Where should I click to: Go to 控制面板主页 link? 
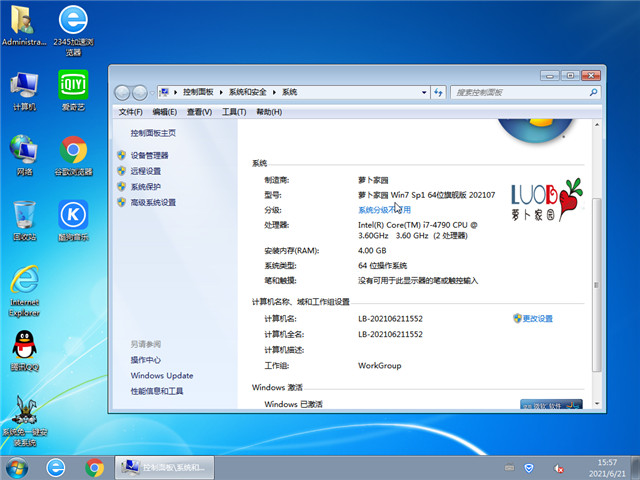pos(153,133)
